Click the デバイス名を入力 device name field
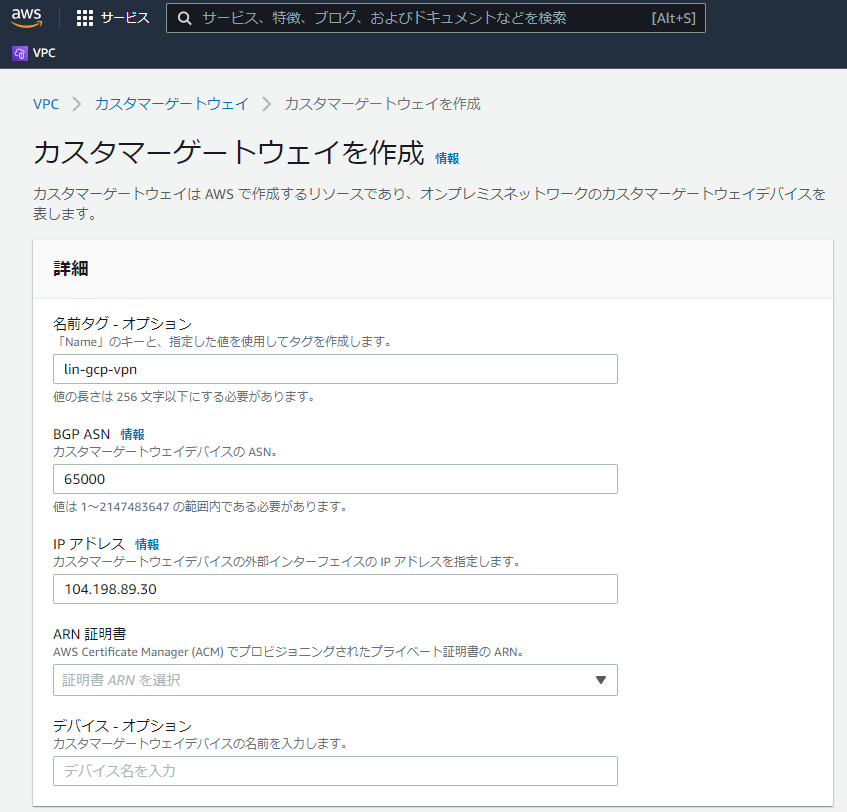Screen dimensions: 847x812 click(x=335, y=771)
